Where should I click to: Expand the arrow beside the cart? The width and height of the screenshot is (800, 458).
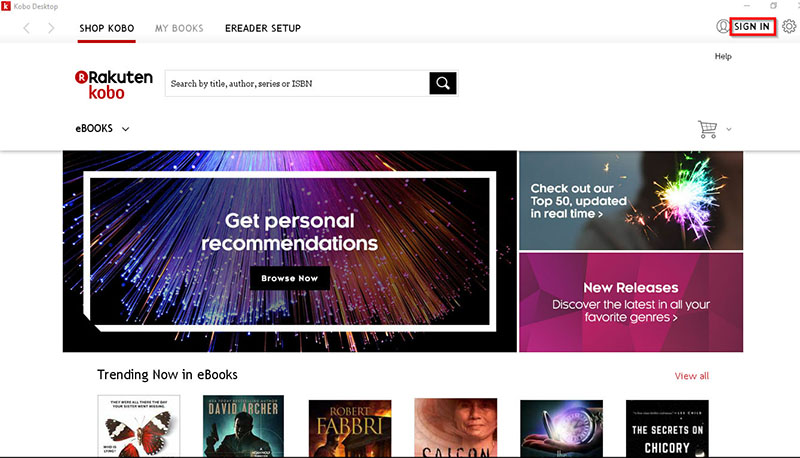(729, 129)
